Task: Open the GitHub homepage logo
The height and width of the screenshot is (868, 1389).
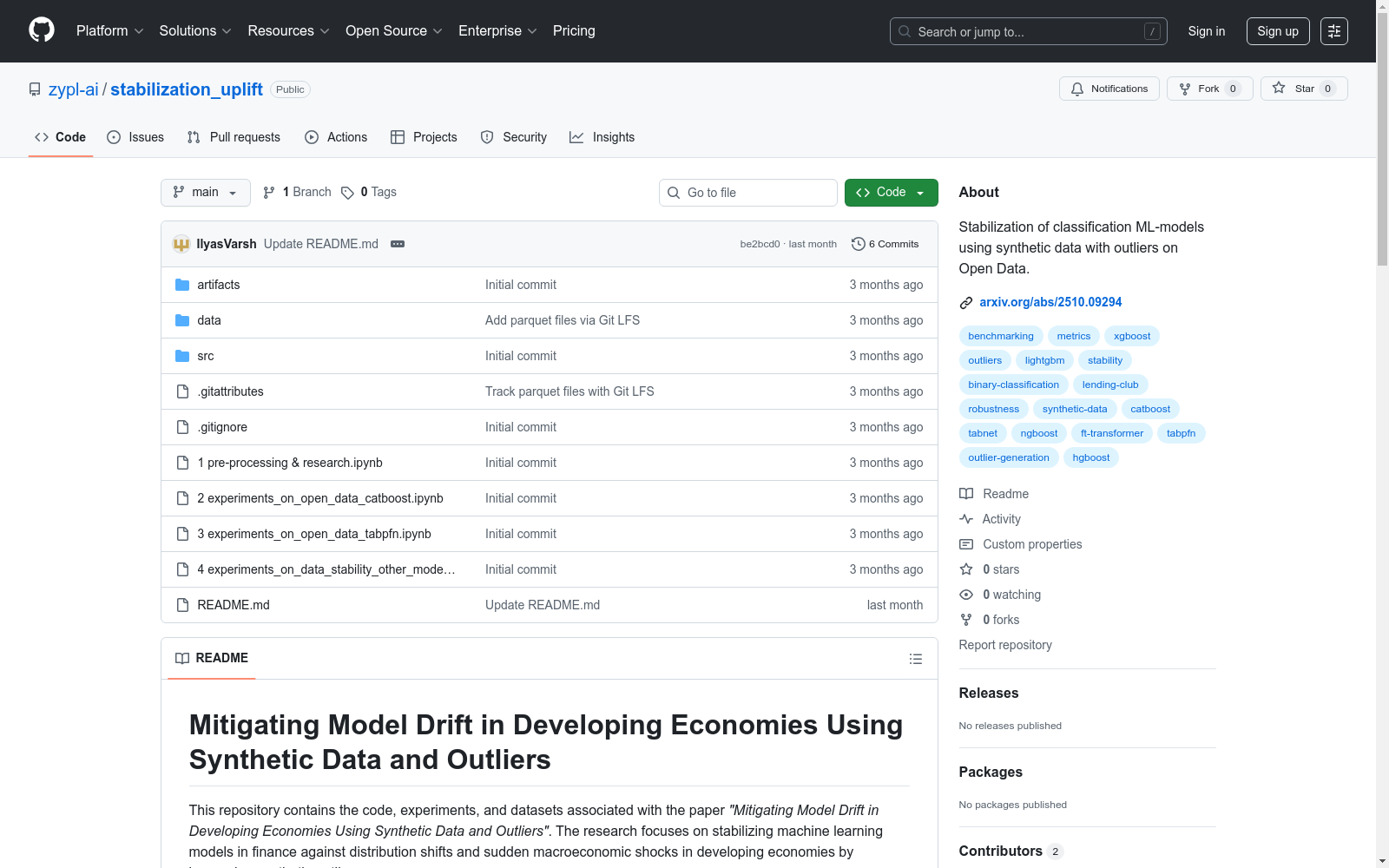Action: pos(42,30)
